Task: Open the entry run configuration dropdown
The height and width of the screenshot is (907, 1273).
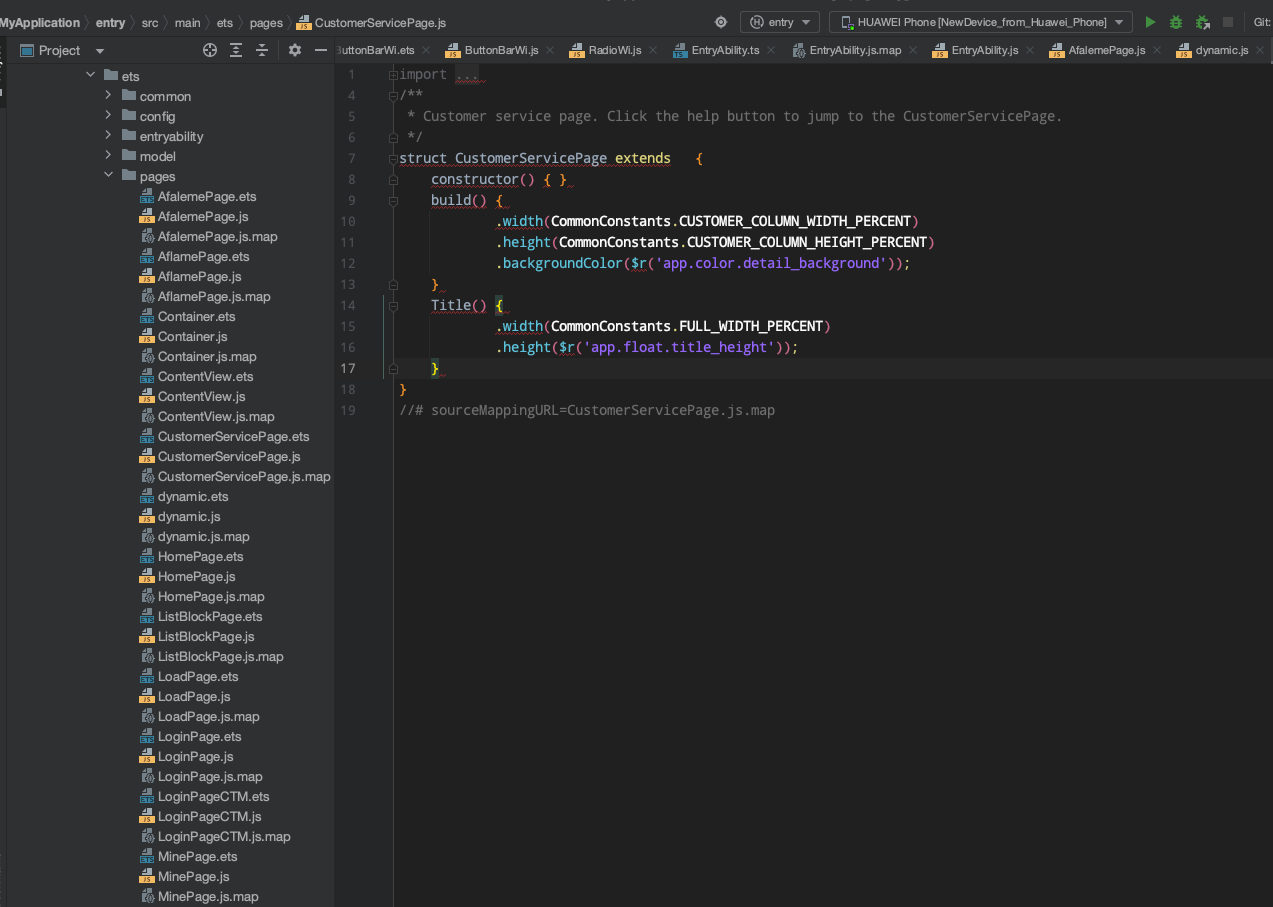Action: click(780, 22)
